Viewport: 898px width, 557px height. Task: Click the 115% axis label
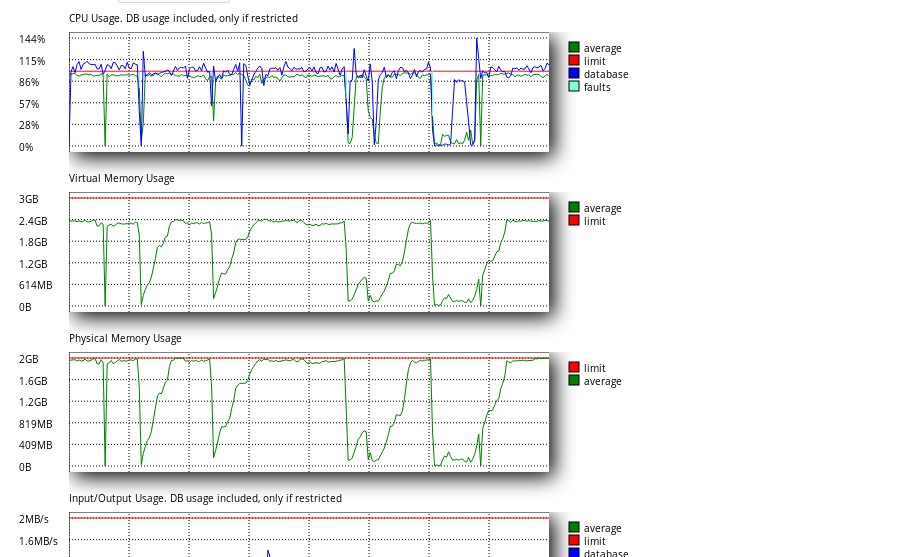[32, 61]
